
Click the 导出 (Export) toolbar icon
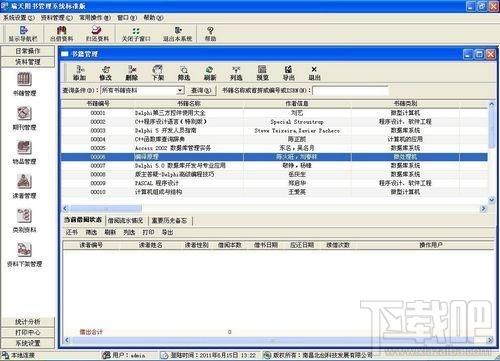point(289,73)
